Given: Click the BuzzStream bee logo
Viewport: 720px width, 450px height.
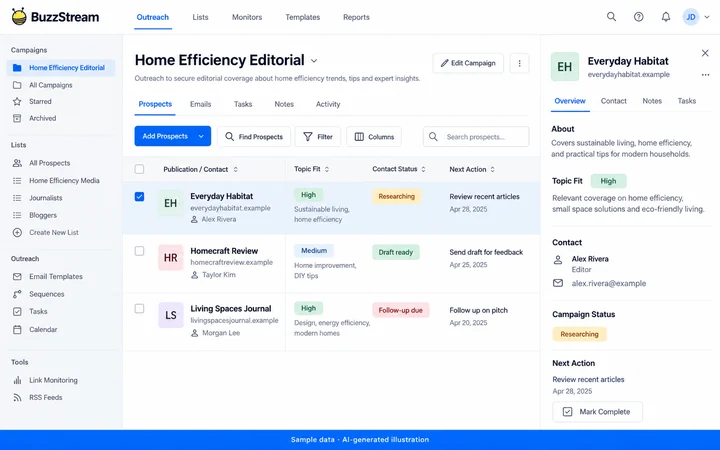Looking at the screenshot, I should (x=19, y=17).
